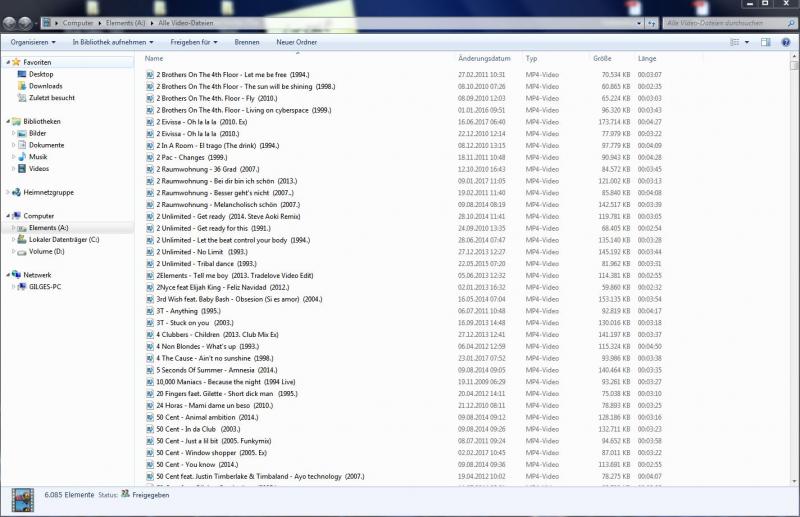Select Volume (D:) drive icon
Viewport: 800px width, 517px height.
coord(21,252)
